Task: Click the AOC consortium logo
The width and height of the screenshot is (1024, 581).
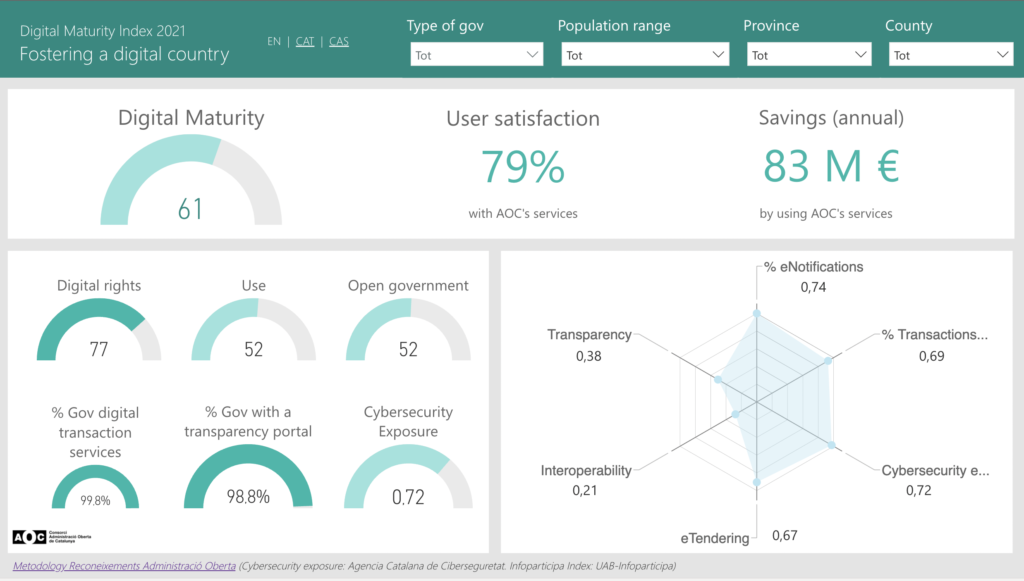Action: pyautogui.click(x=52, y=537)
